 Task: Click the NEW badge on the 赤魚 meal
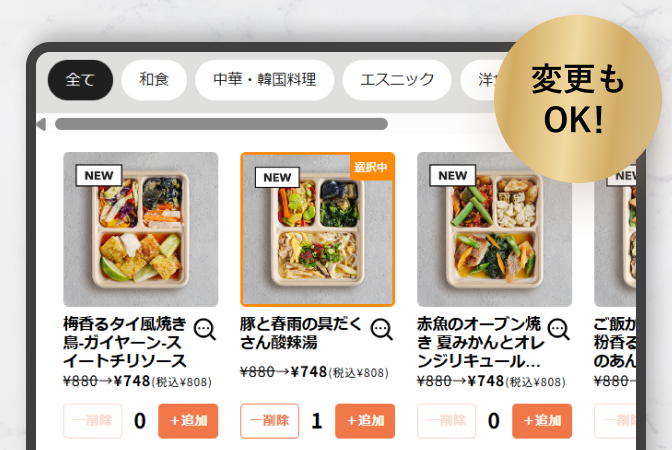click(x=453, y=175)
